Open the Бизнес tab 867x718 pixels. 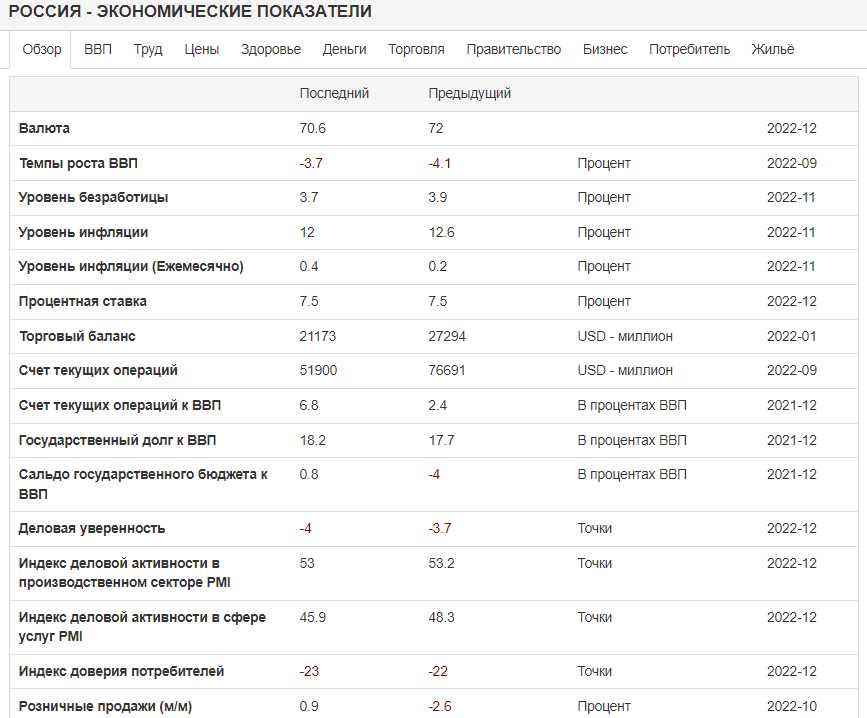[605, 50]
